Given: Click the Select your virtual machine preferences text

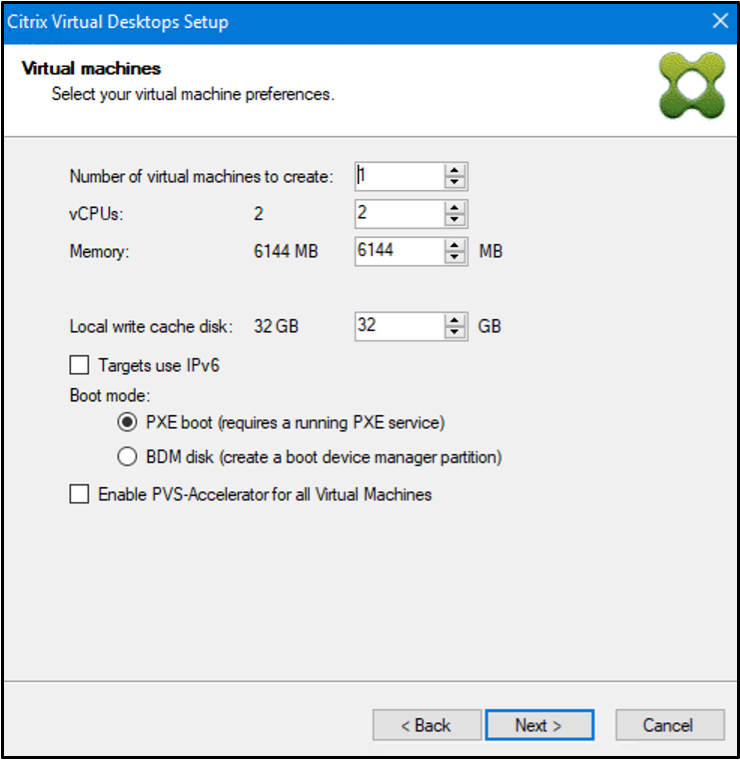Looking at the screenshot, I should pyautogui.click(x=193, y=94).
